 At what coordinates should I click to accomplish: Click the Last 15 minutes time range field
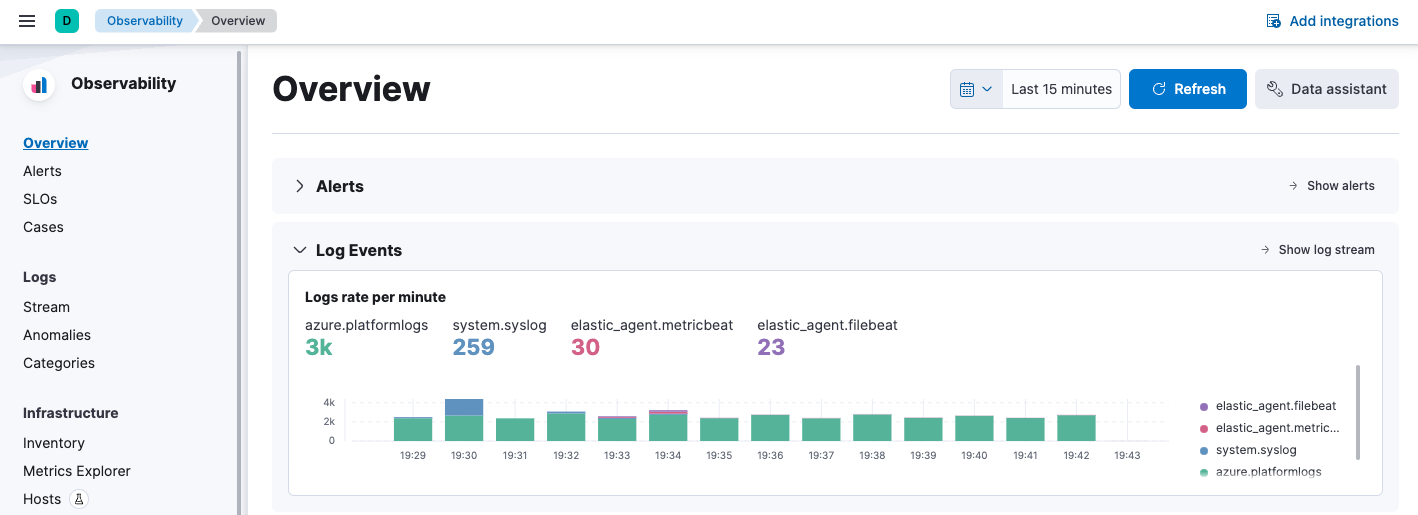pyautogui.click(x=1061, y=89)
